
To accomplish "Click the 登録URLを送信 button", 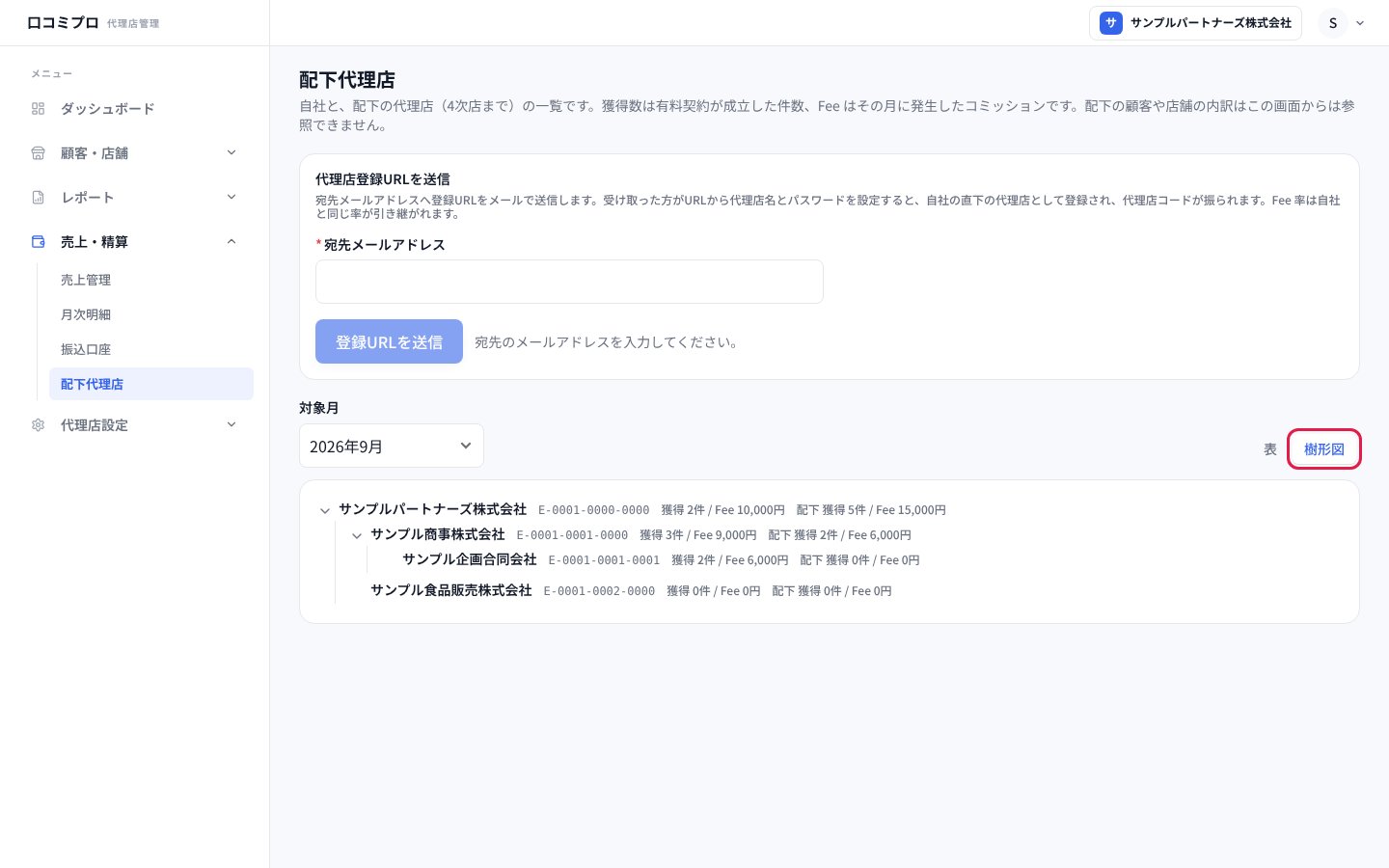I will (389, 341).
